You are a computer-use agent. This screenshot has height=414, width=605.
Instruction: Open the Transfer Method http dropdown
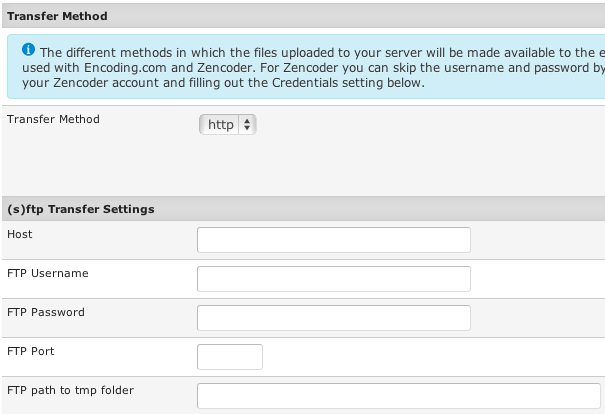228,124
